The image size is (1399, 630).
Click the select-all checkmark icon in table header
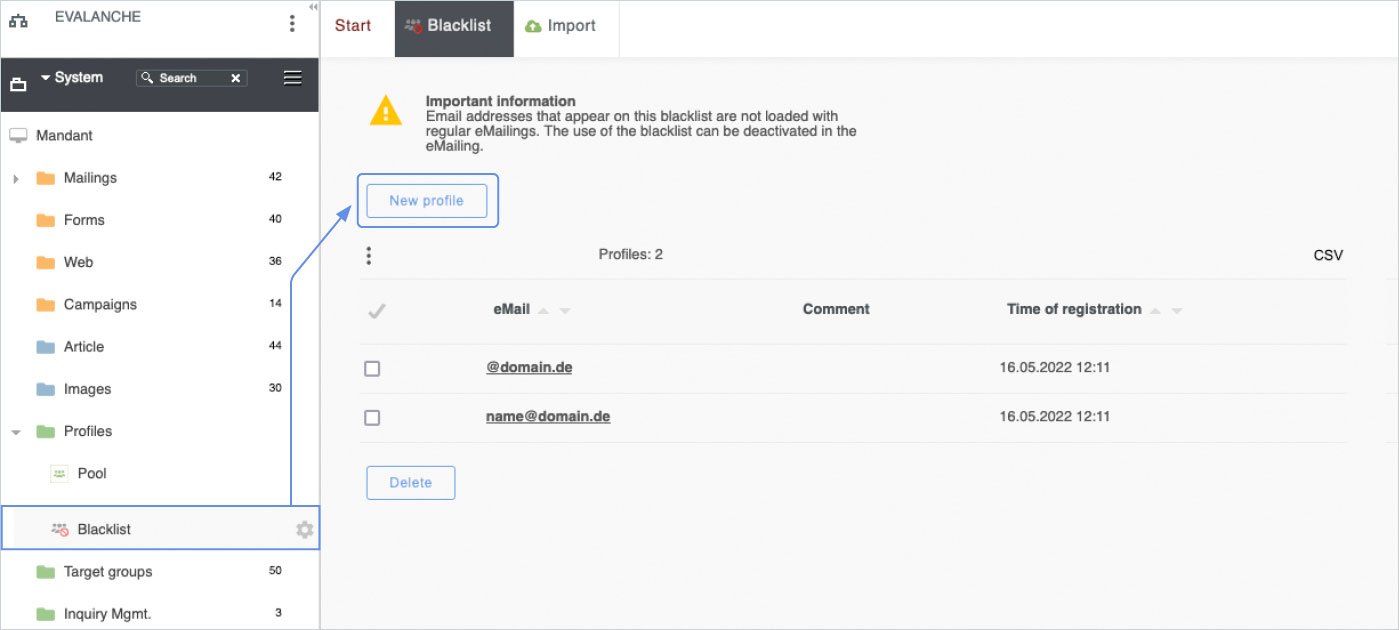(x=376, y=310)
